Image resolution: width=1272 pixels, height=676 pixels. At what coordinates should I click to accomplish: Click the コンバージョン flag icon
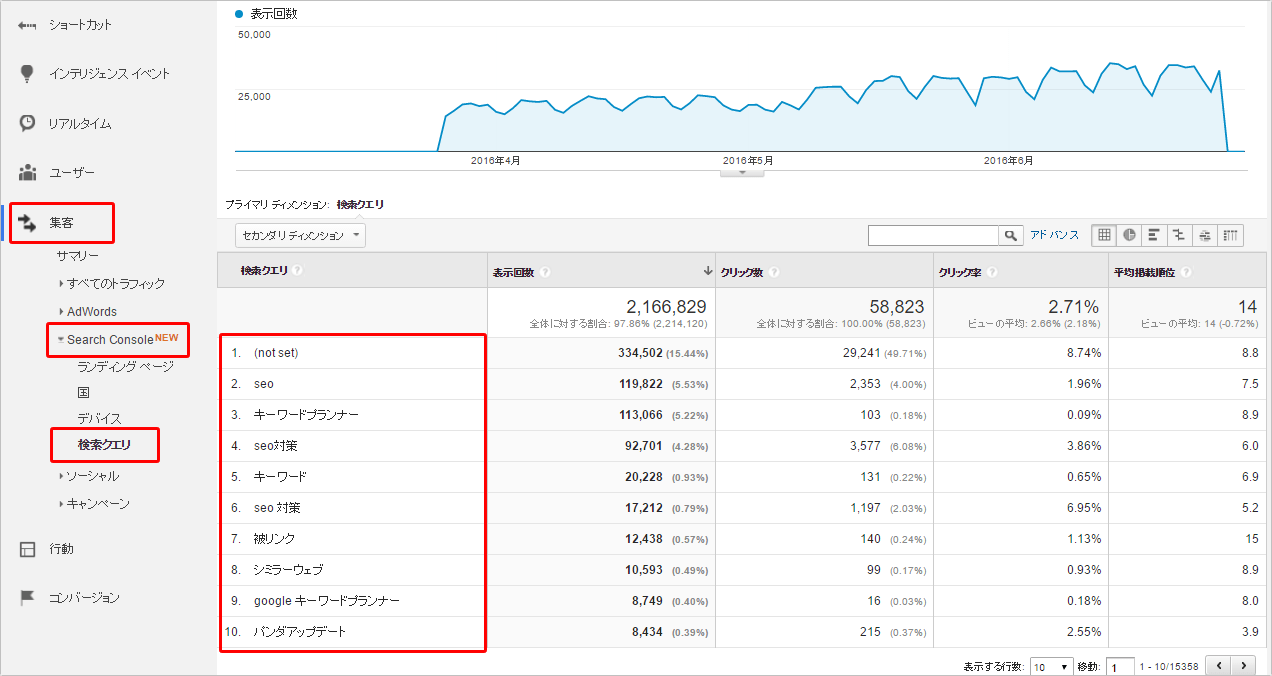28,597
